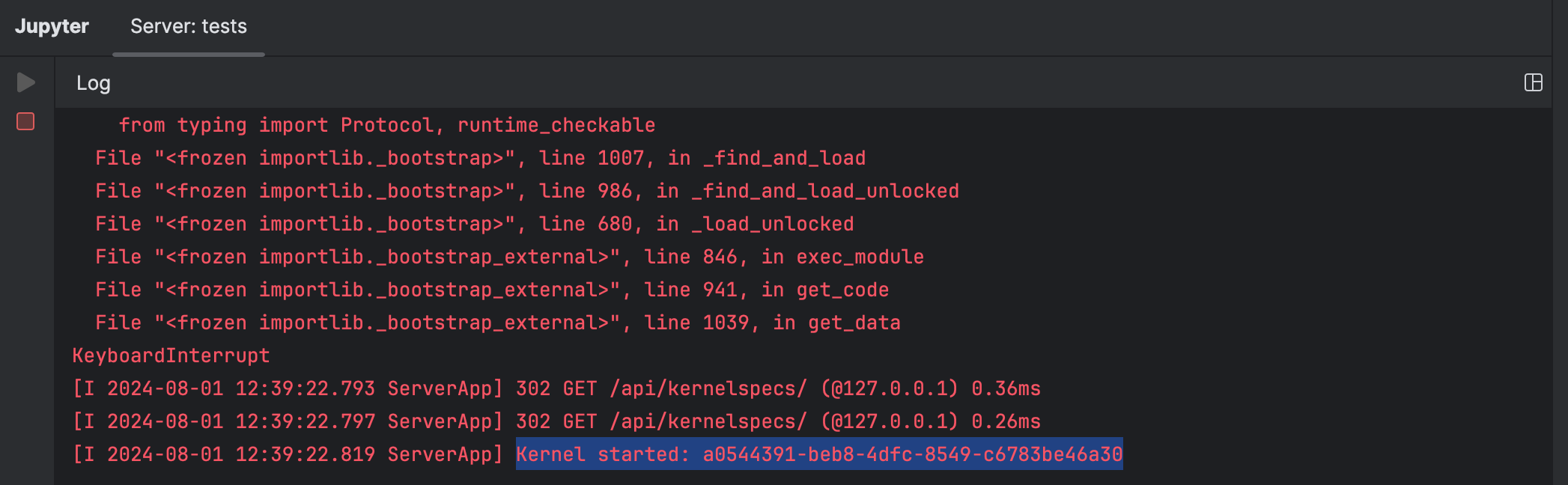This screenshot has height=485, width=1568.
Task: Click the stop square to terminate the kernel
Action: (25, 120)
